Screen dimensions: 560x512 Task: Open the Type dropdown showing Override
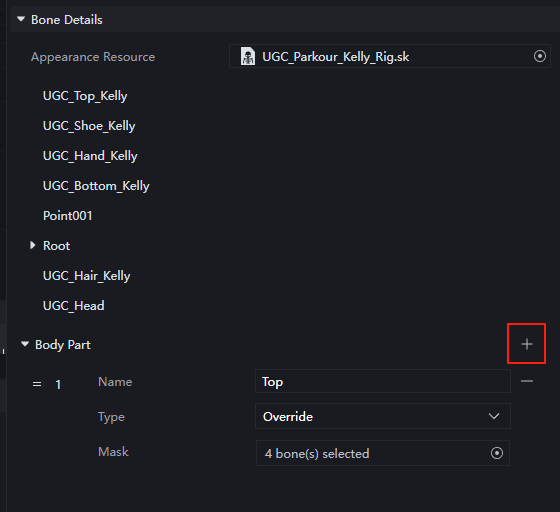click(x=382, y=416)
